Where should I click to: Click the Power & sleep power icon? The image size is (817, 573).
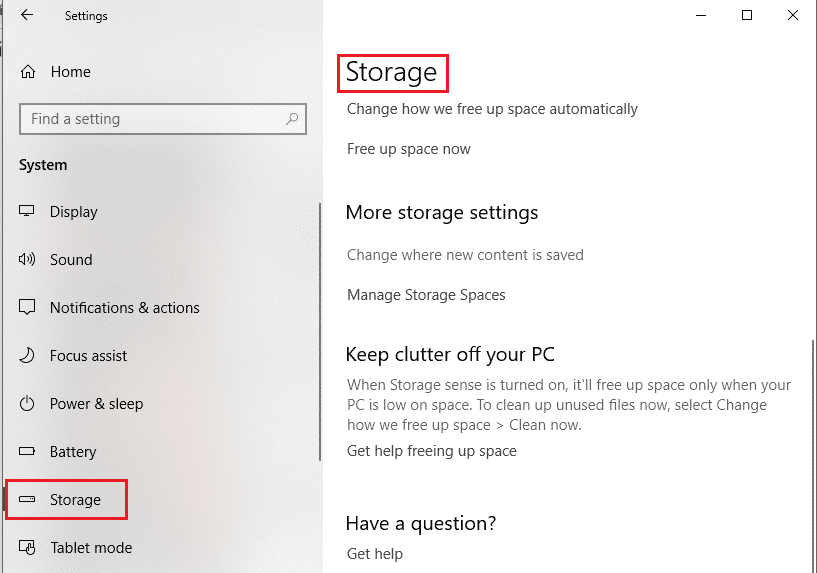tap(27, 403)
